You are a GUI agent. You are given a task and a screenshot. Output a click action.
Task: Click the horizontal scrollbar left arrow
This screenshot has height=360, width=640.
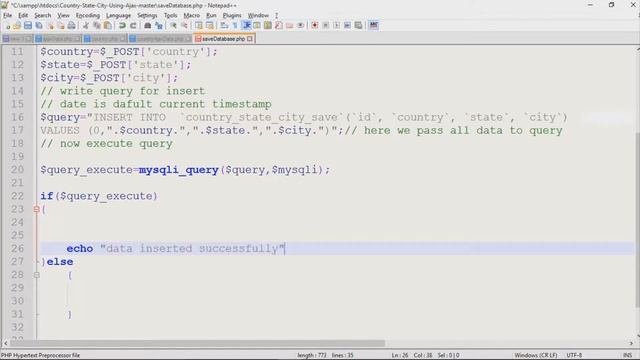[x=5, y=343]
